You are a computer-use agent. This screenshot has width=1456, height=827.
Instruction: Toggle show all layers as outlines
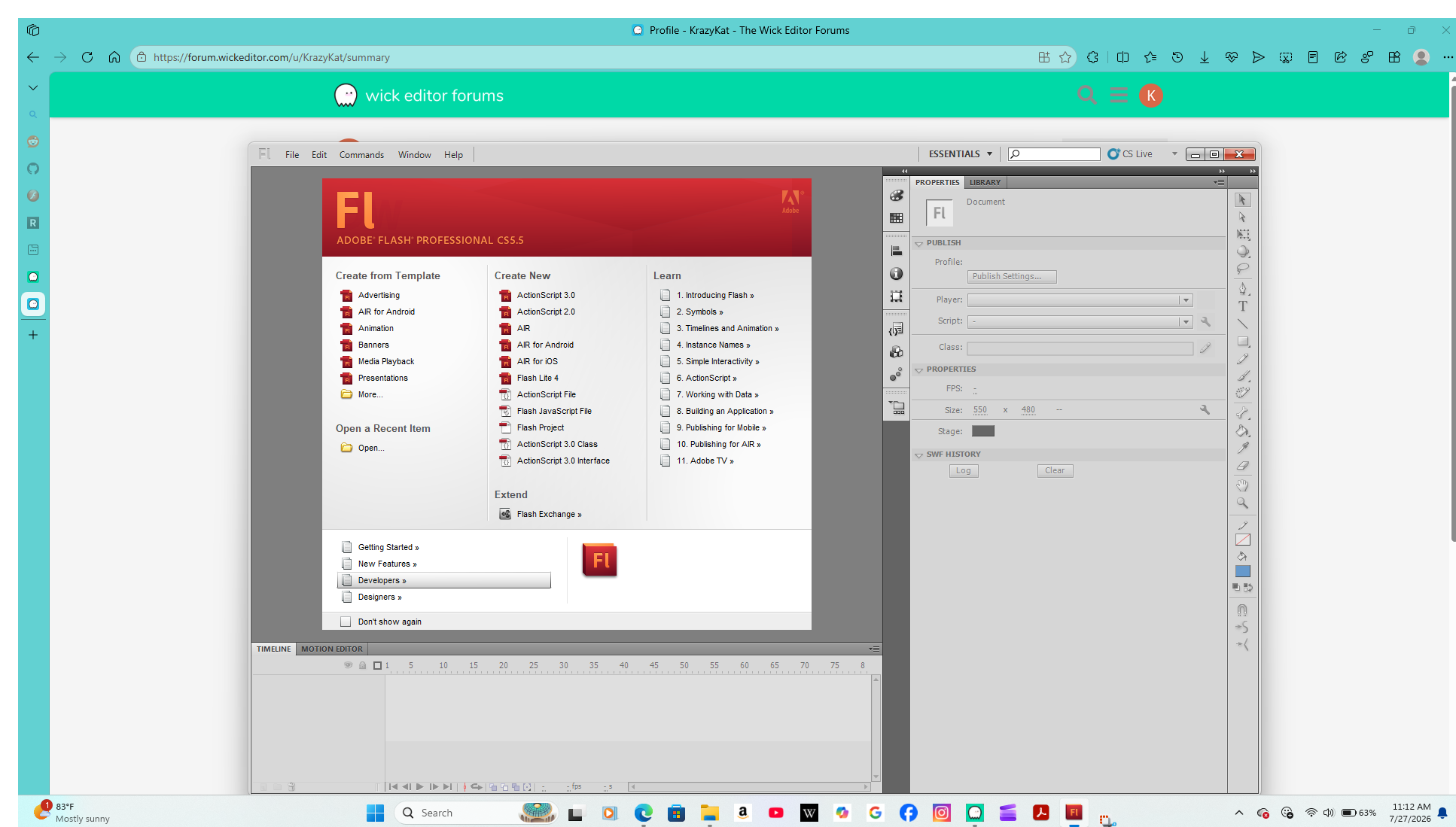click(378, 665)
